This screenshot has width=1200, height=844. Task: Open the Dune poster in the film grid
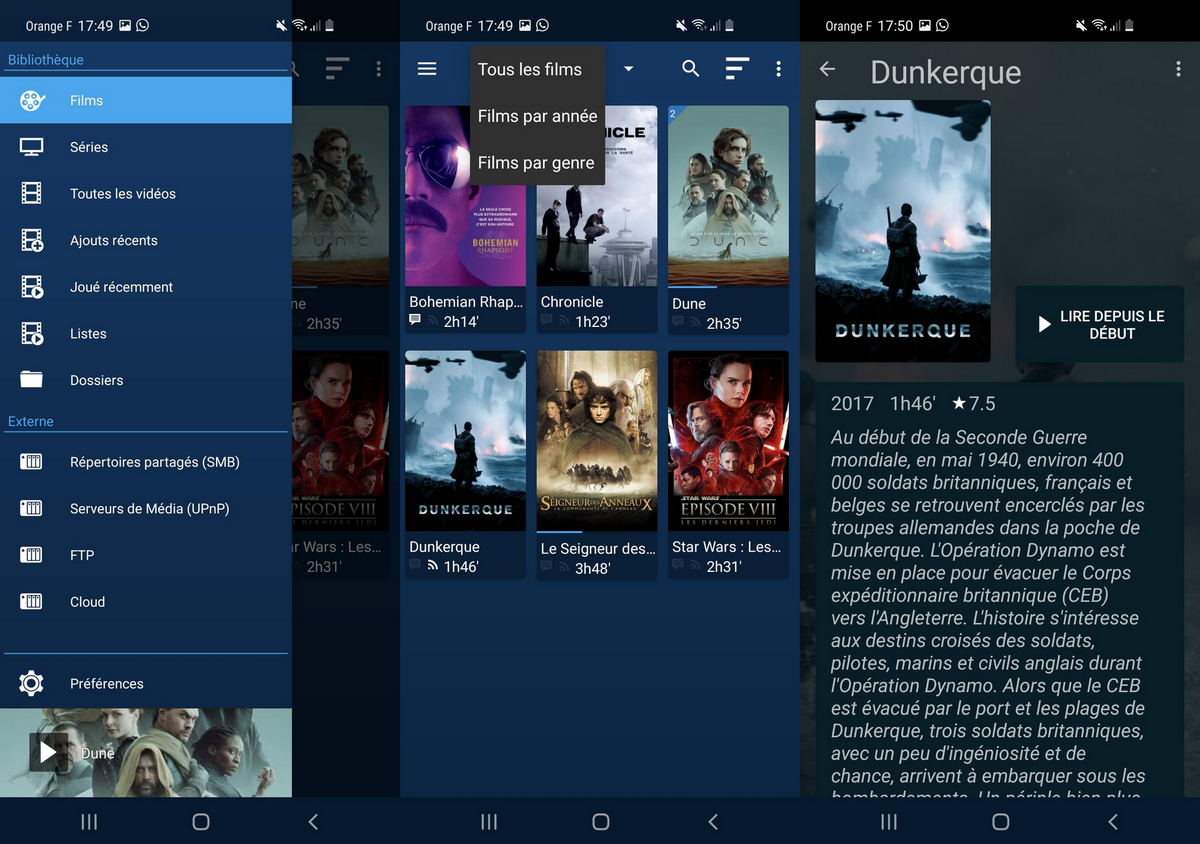[728, 196]
